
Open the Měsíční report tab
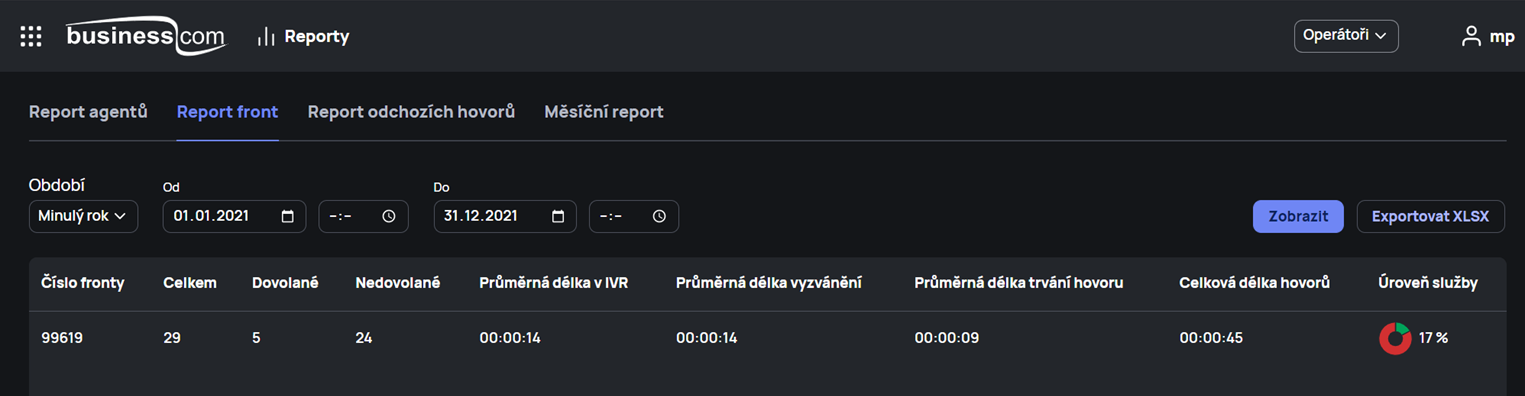(604, 112)
